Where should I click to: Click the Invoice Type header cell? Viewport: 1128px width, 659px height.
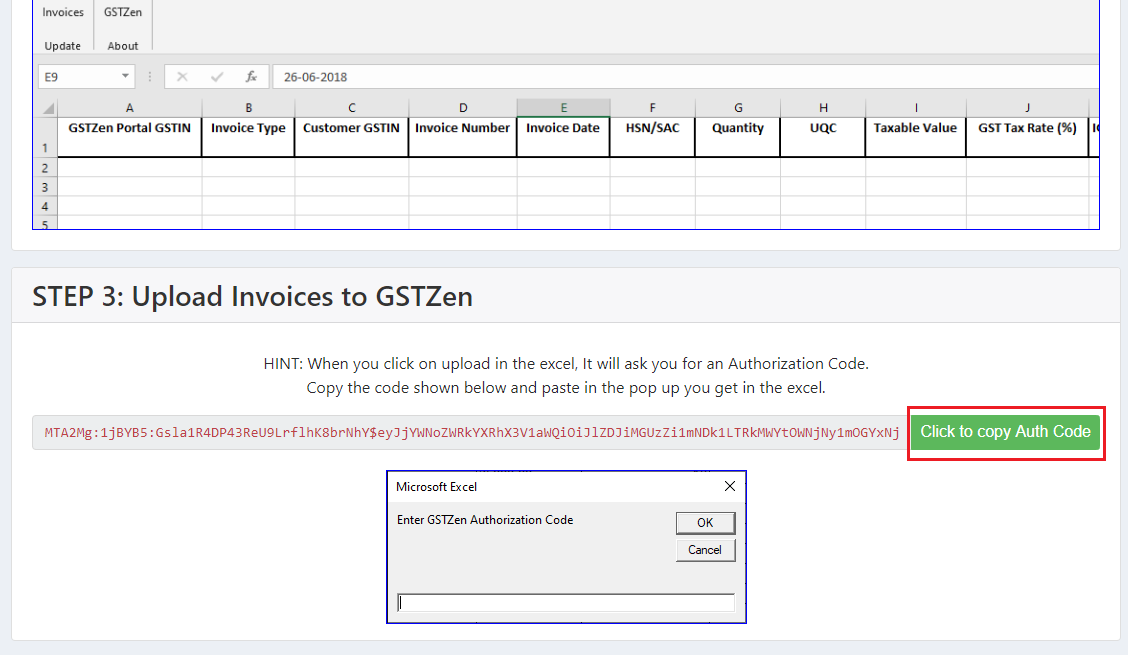pyautogui.click(x=248, y=137)
